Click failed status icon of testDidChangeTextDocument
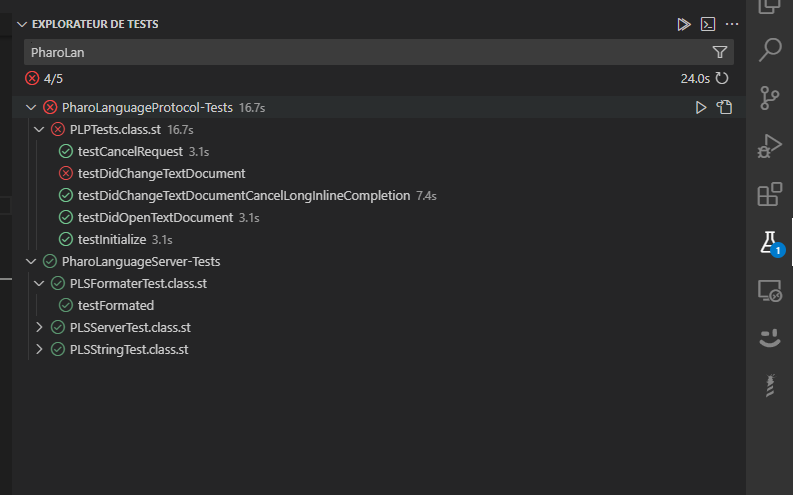Screen dimensions: 793x495 66,173
